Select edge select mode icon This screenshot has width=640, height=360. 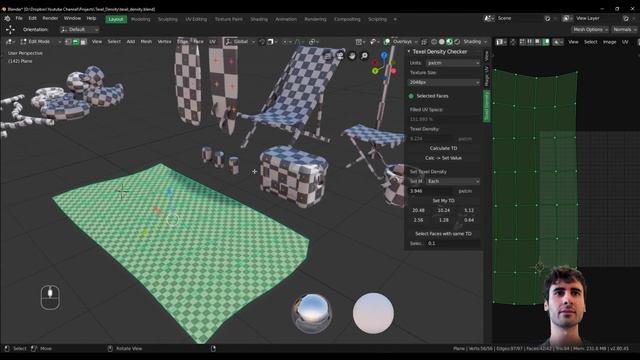76,42
